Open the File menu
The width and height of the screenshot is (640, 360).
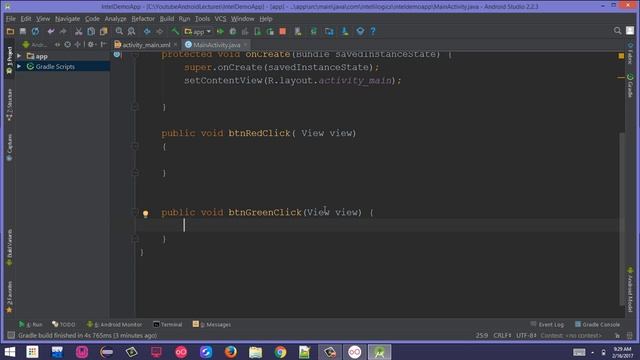coord(11,19)
